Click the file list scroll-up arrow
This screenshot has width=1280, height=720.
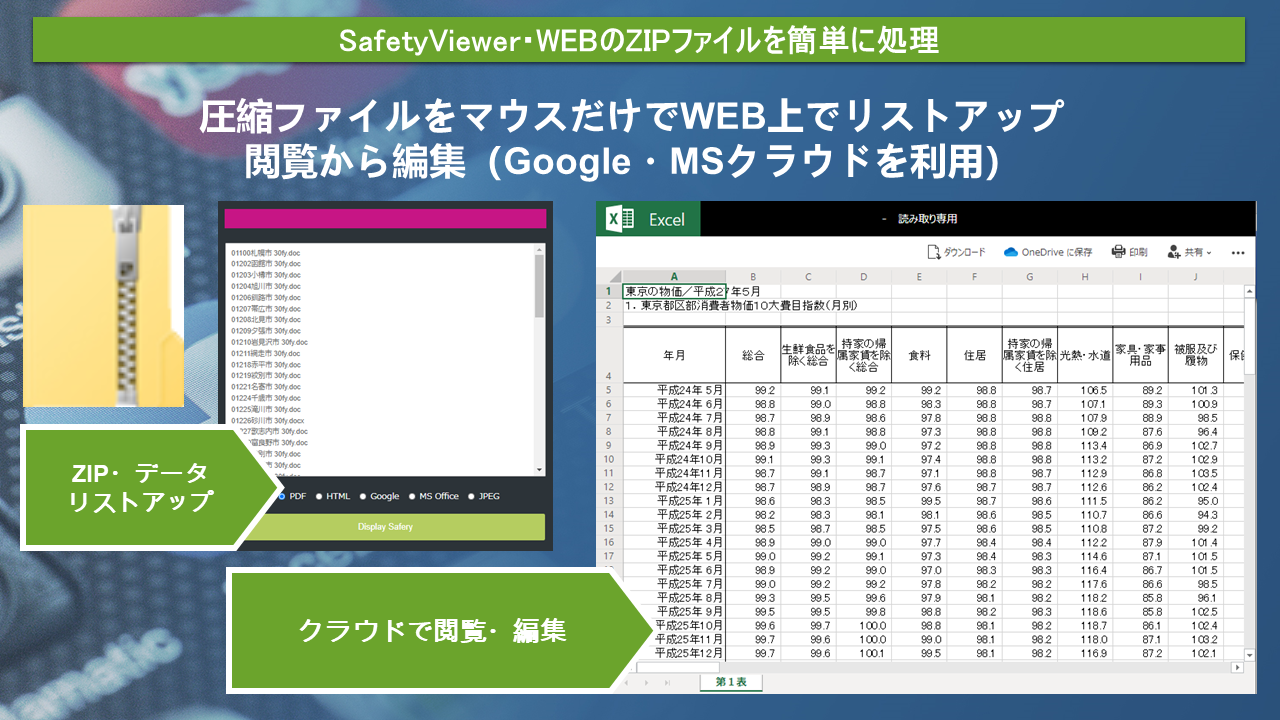(x=540, y=249)
